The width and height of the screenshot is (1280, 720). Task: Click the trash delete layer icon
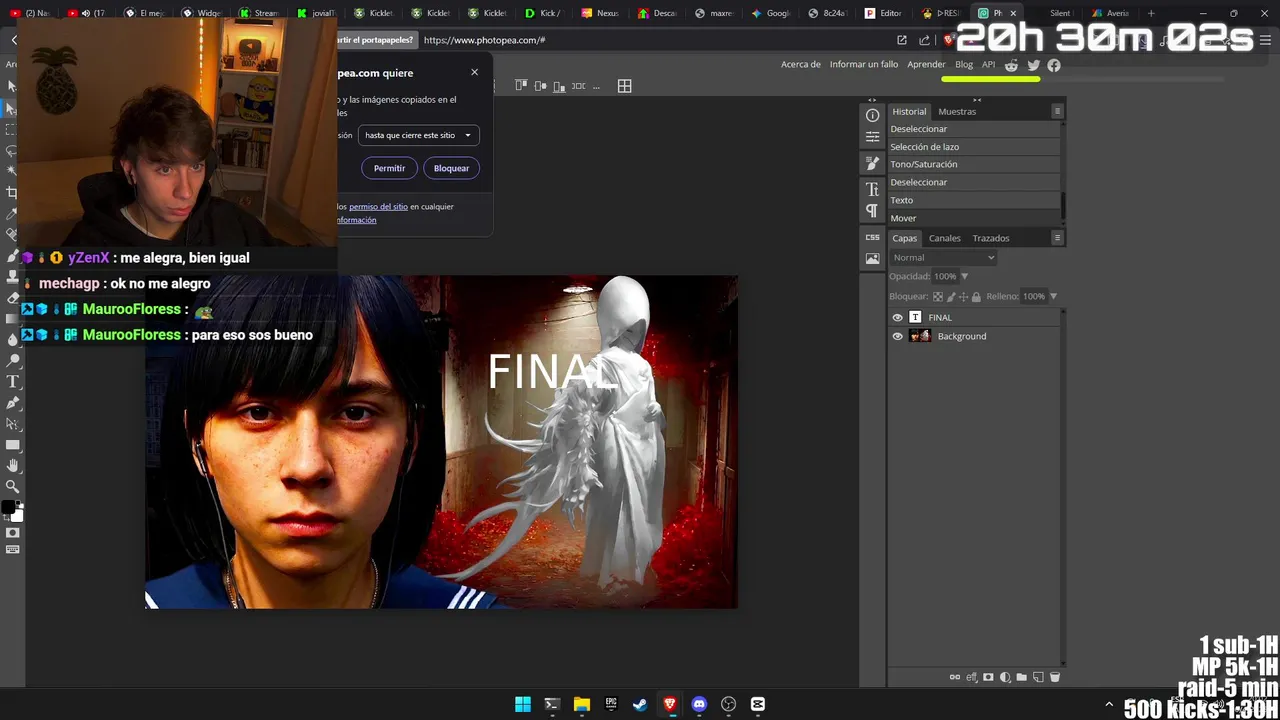(x=1054, y=677)
